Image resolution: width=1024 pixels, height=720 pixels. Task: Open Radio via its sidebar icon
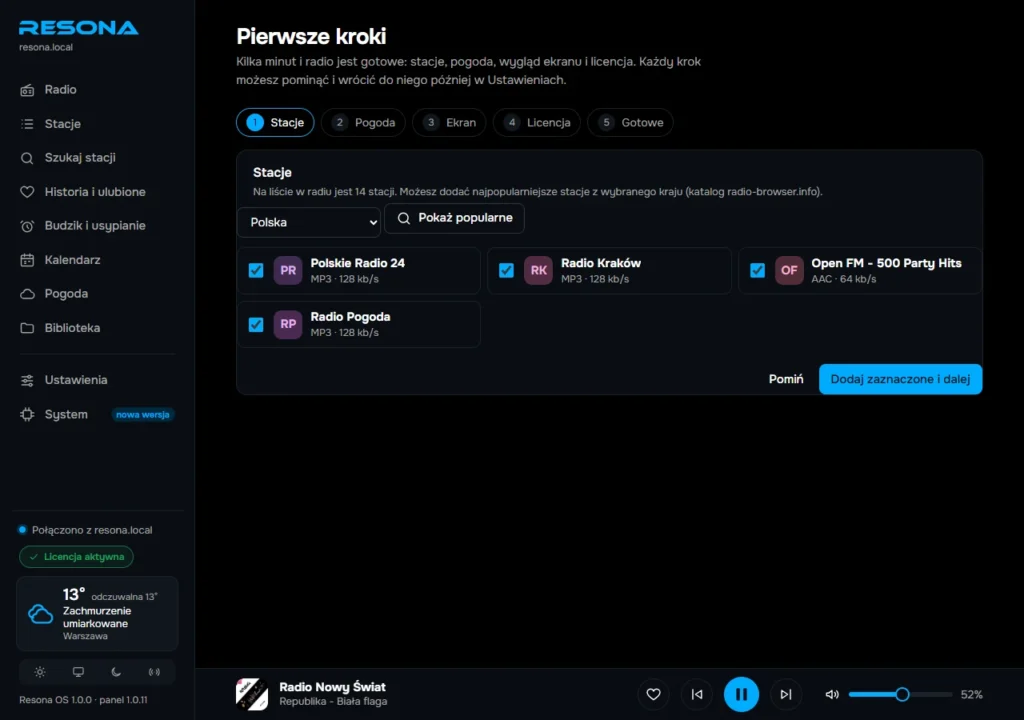coord(27,90)
